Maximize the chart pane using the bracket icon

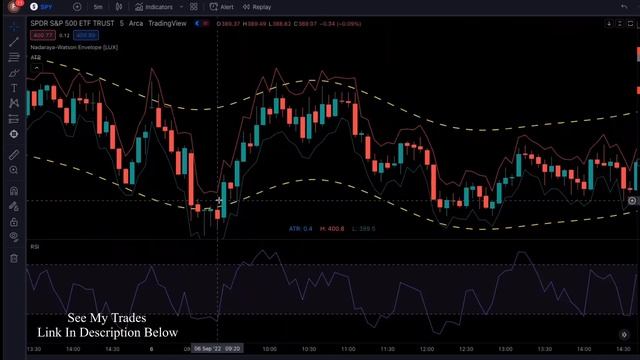[x=630, y=24]
